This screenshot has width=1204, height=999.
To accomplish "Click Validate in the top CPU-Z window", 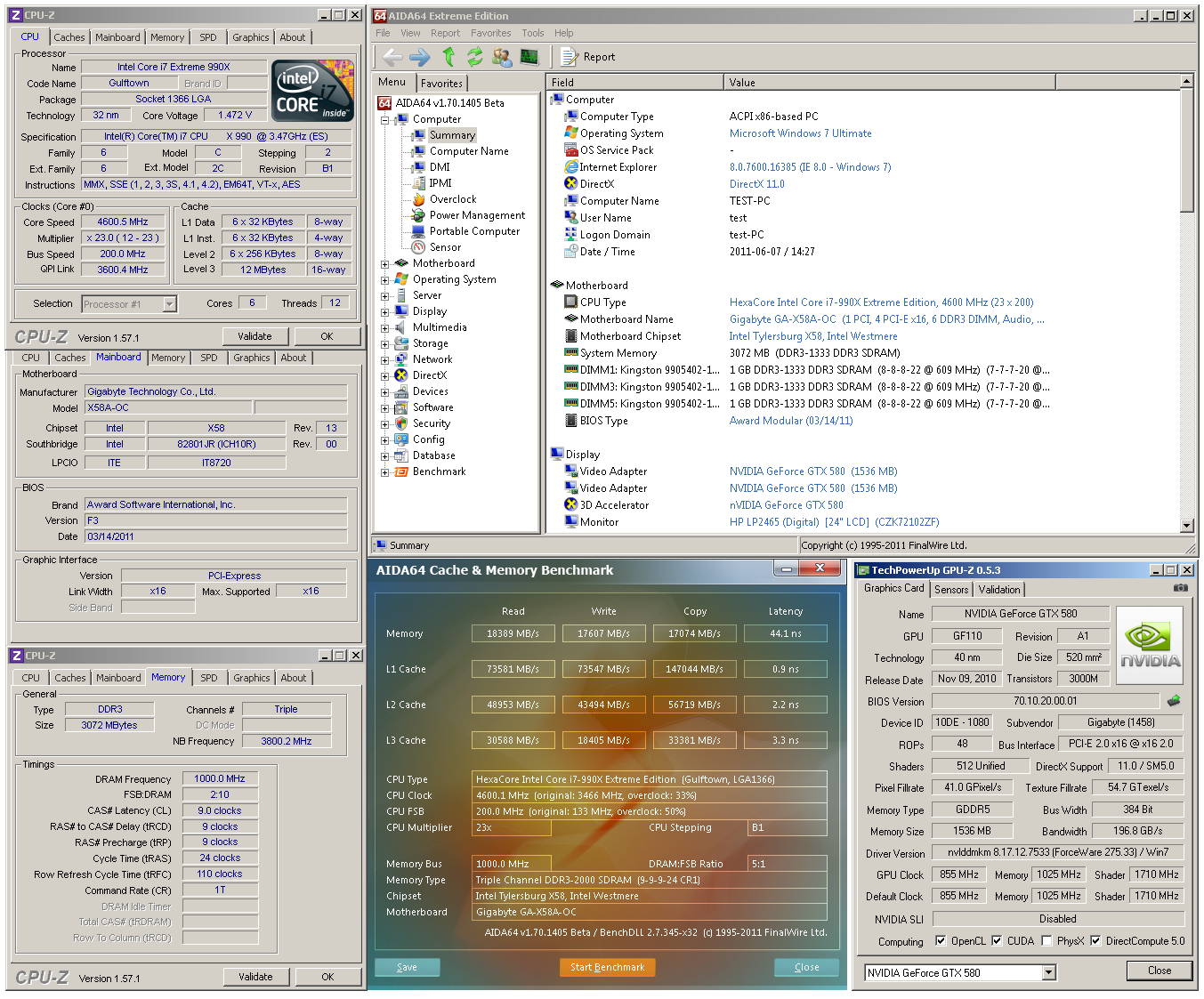I will (x=255, y=336).
